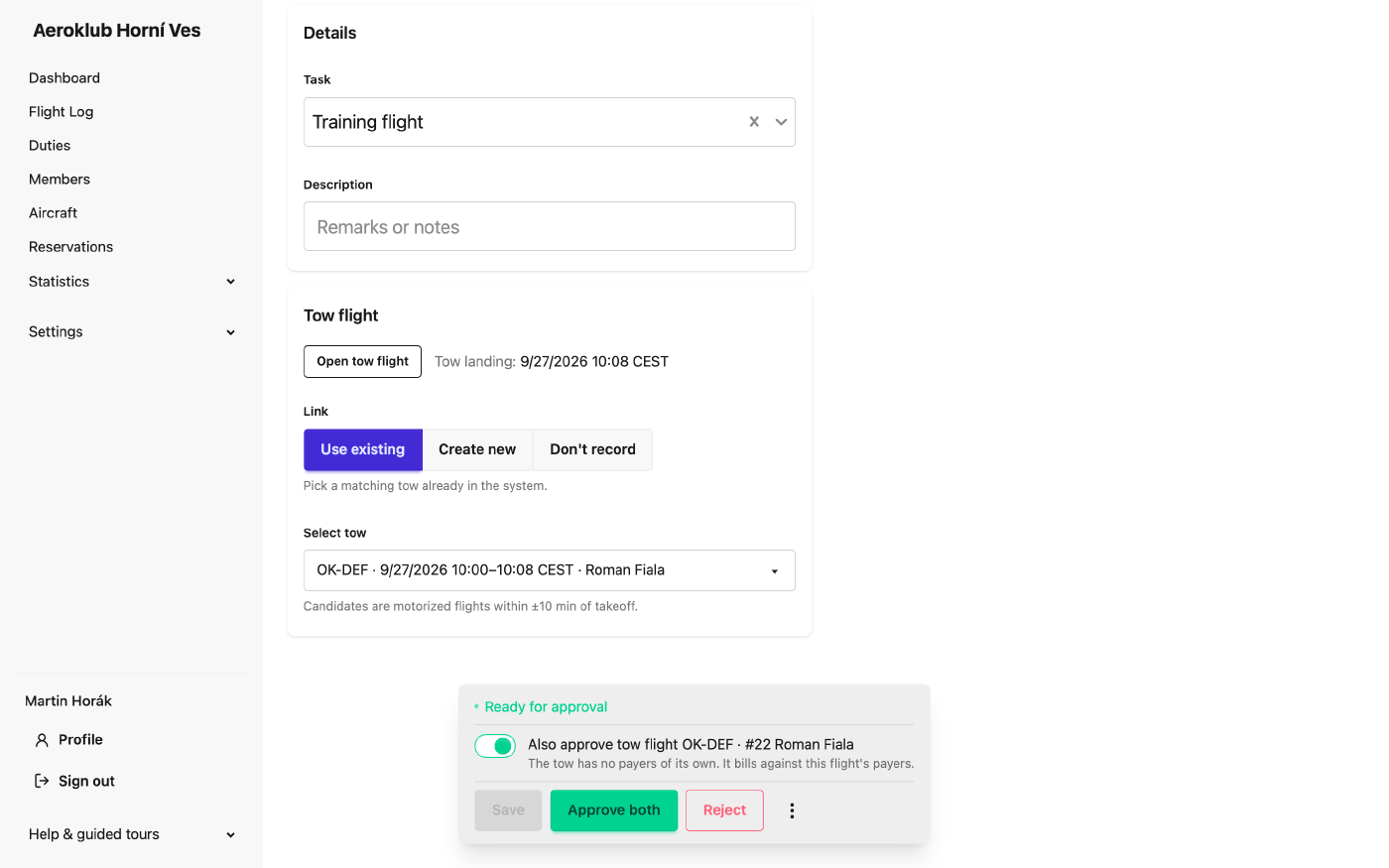The width and height of the screenshot is (1389, 868).
Task: Reject this flight
Action: 724,810
